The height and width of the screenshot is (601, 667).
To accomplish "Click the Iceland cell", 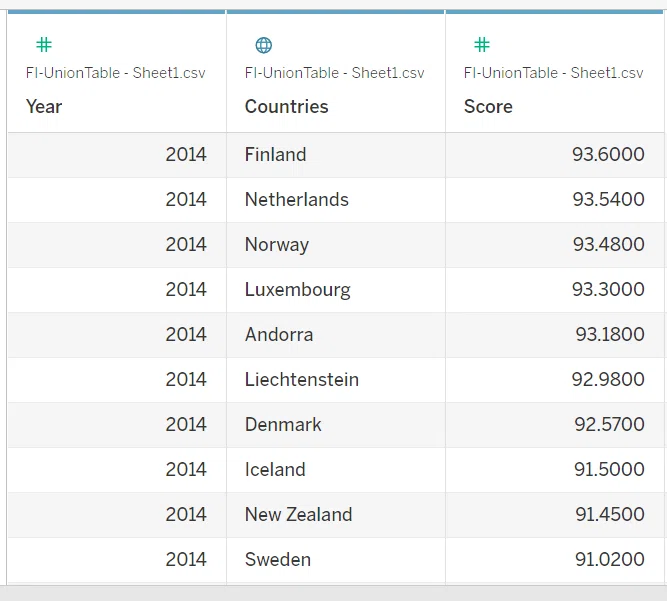I will point(336,470).
